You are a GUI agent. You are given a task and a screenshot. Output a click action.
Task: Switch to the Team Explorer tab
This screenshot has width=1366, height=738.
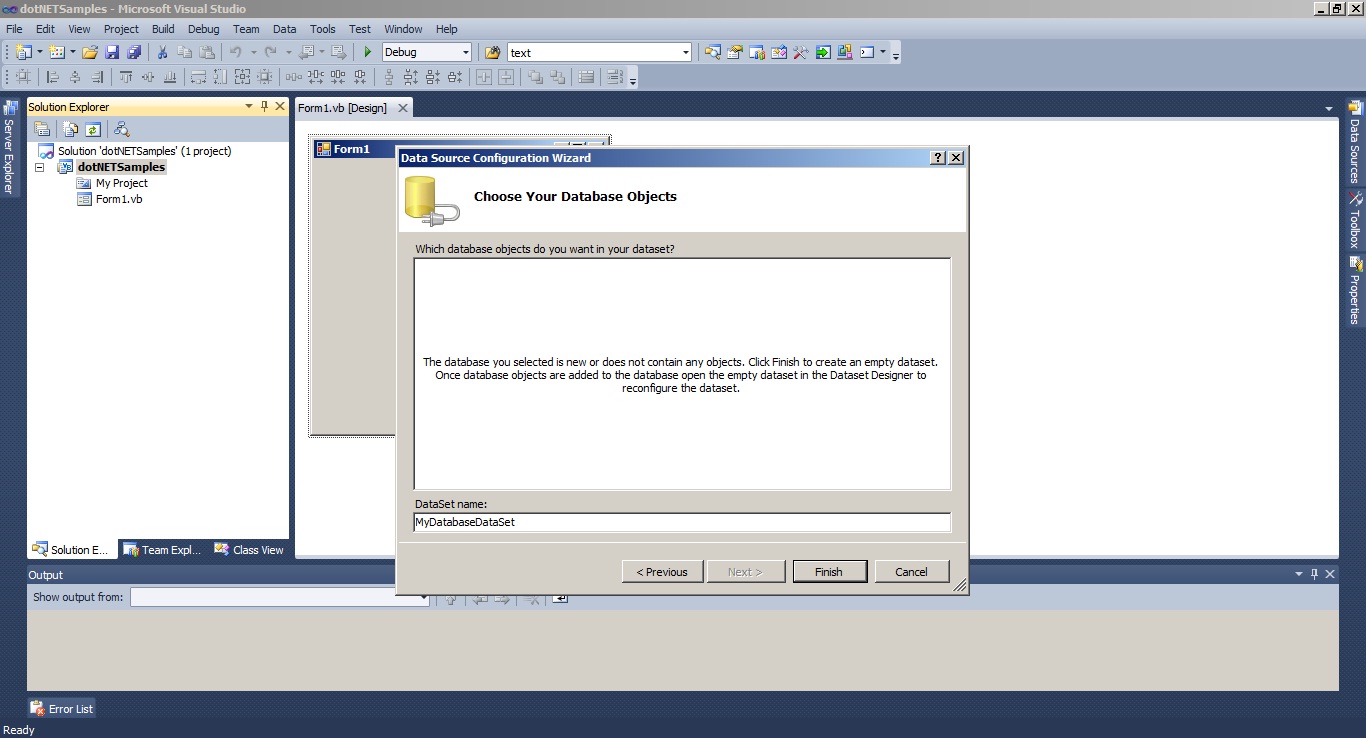point(161,549)
